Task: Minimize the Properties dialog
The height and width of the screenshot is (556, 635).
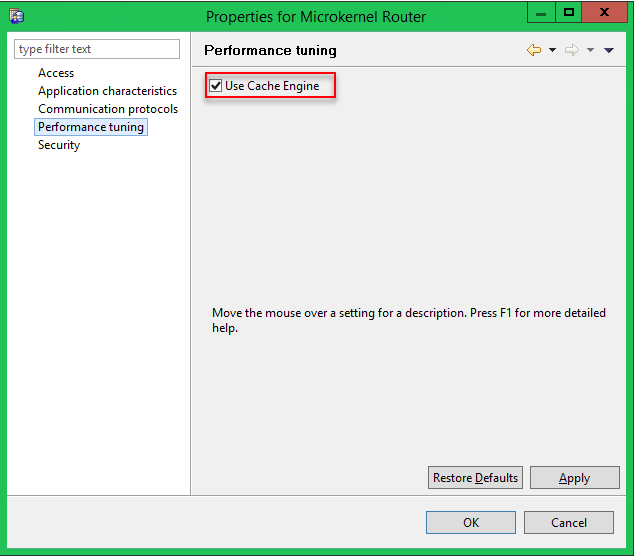Action: pos(541,13)
